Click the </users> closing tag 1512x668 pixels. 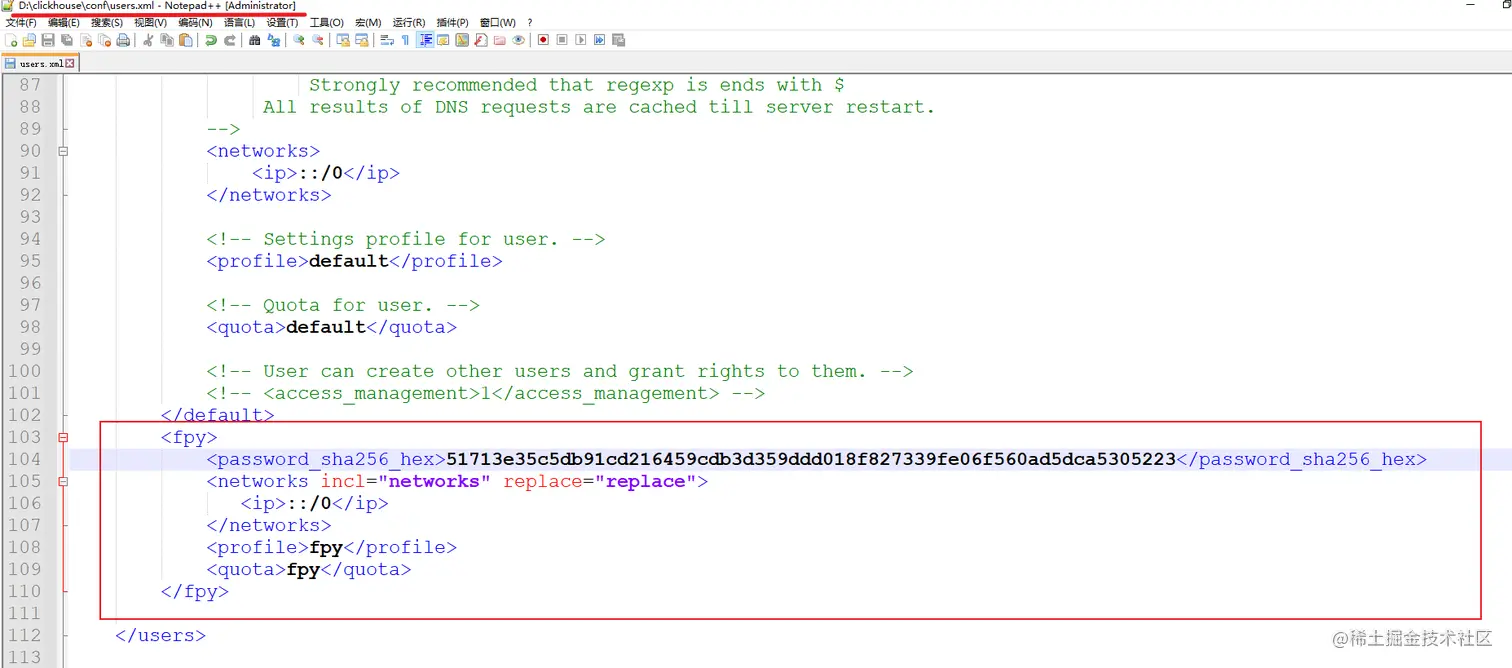coord(161,635)
